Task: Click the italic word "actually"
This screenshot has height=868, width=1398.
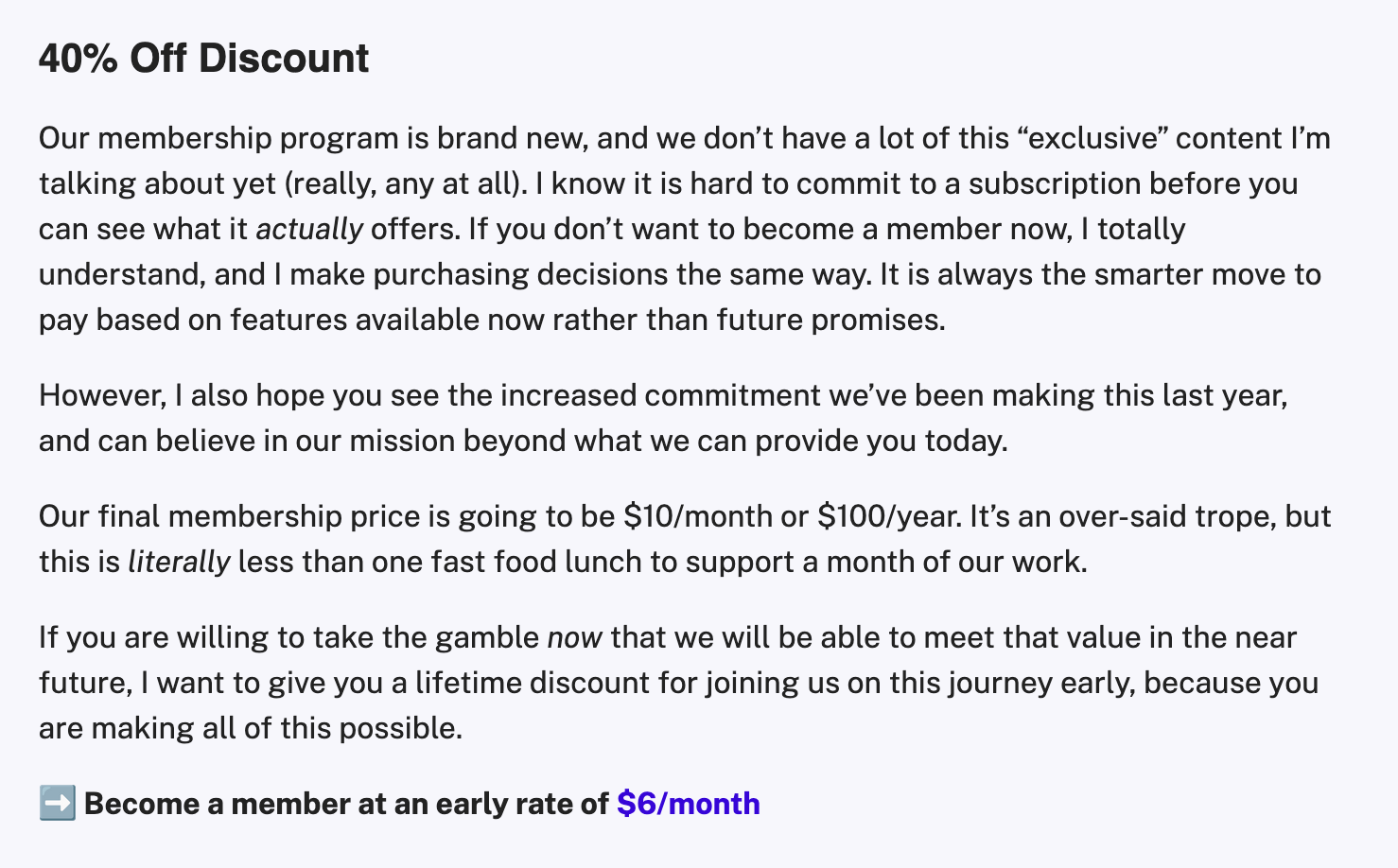Action: click(309, 229)
